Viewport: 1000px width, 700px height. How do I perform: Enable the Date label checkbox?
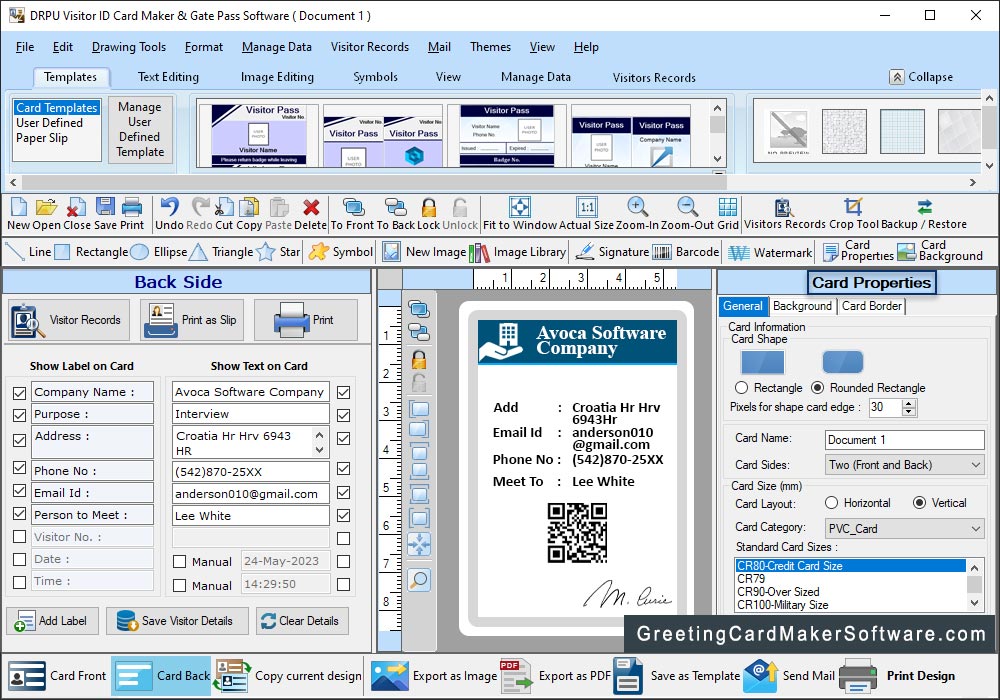tap(20, 559)
